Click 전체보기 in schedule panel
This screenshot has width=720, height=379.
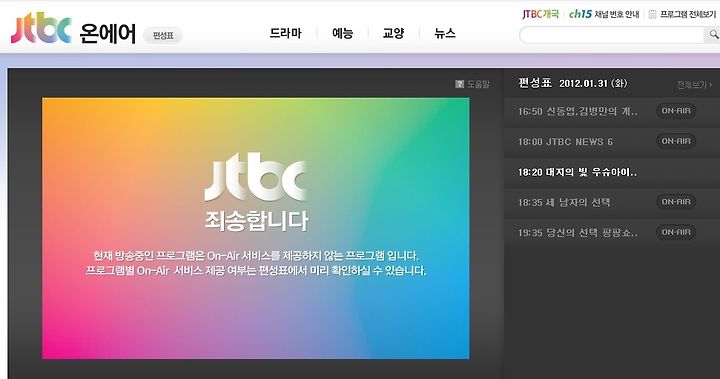tap(694, 85)
